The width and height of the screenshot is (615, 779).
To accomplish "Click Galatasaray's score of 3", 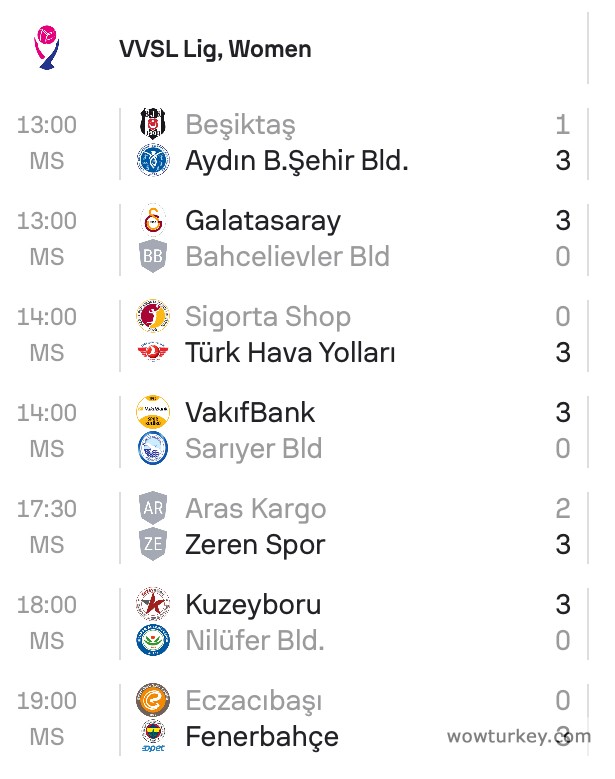I will coord(563,221).
